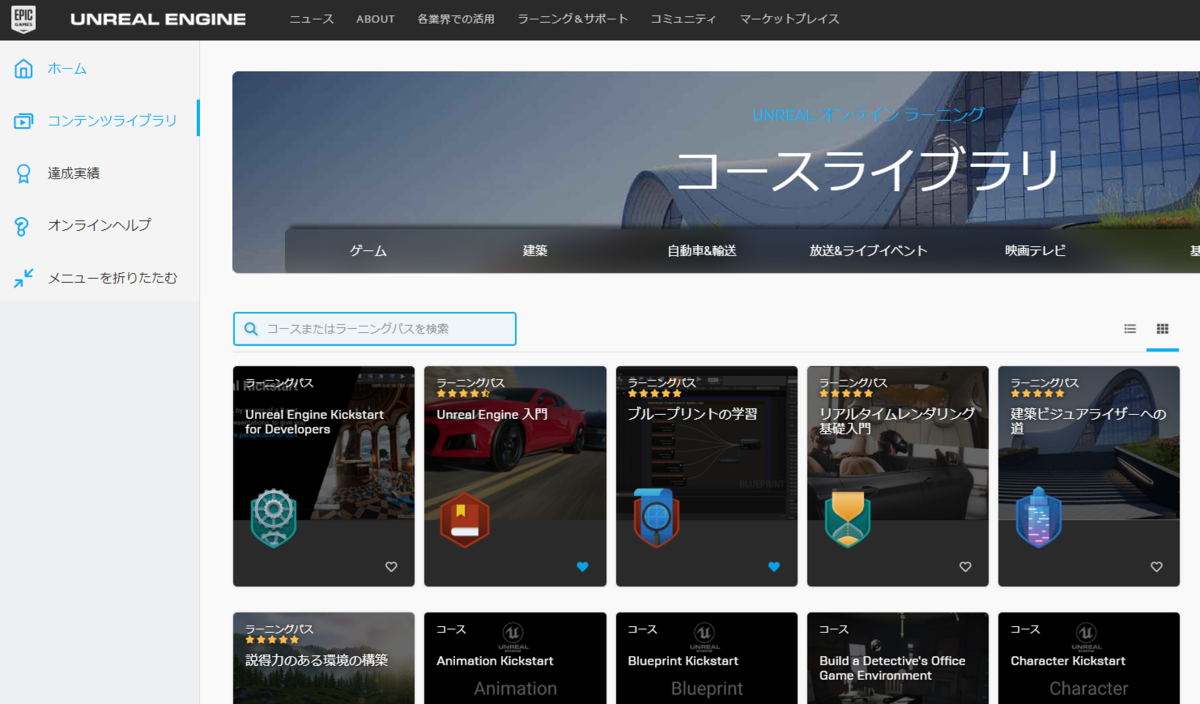The height and width of the screenshot is (704, 1200).
Task: Click the Unreal logo on Blueprint Kickstart card
Action: coord(706,636)
